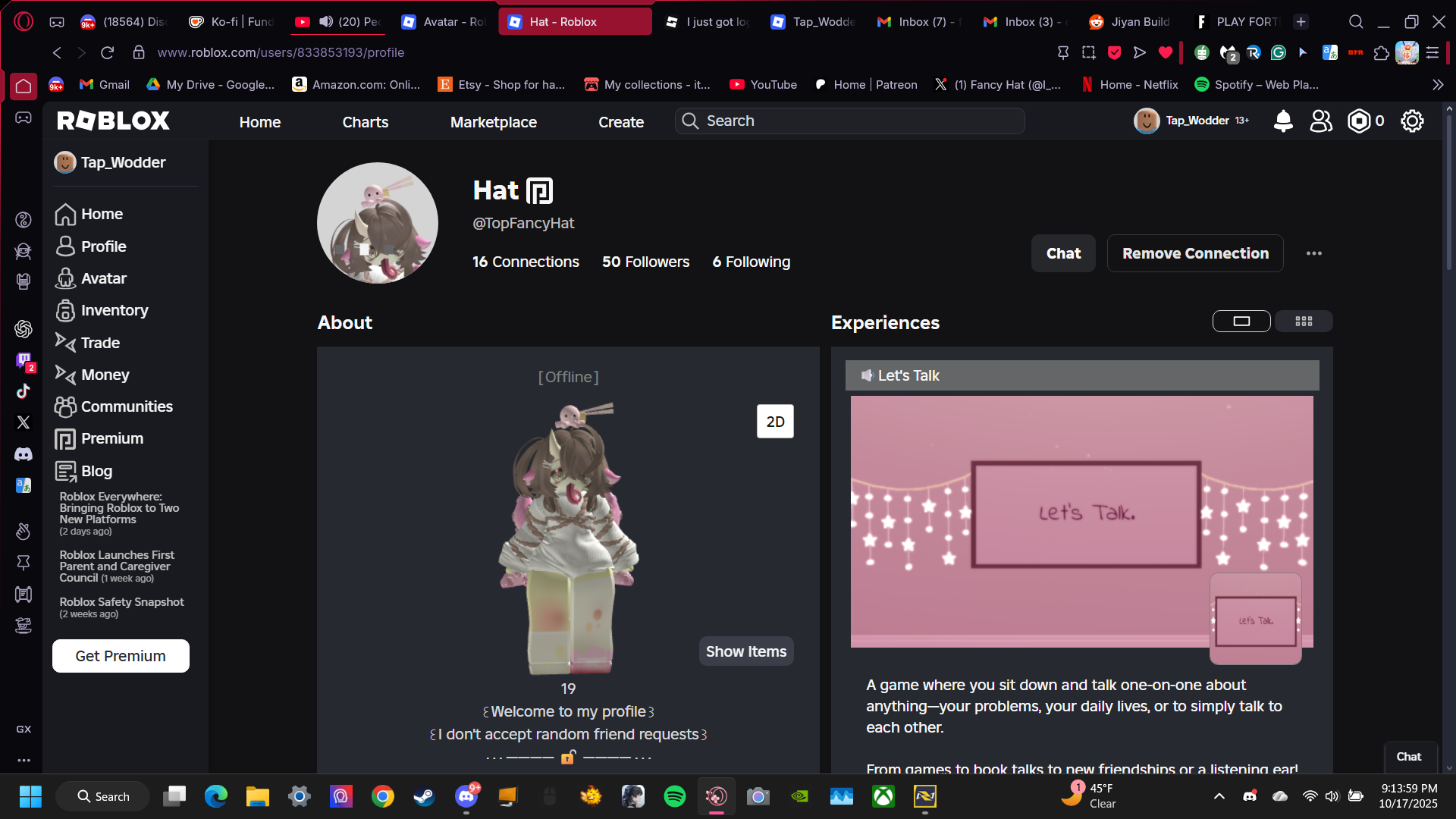This screenshot has height=819, width=1456.
Task: Open Trade in the left sidebar
Action: tap(100, 343)
